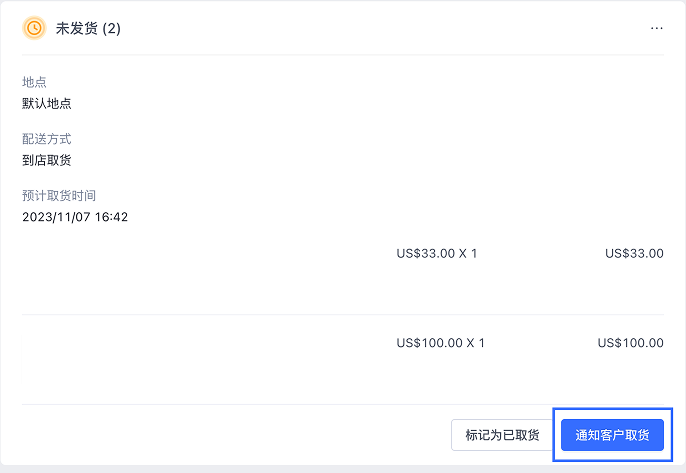The image size is (686, 473).
Task: Click the US$33.00 line total
Action: coord(634,253)
